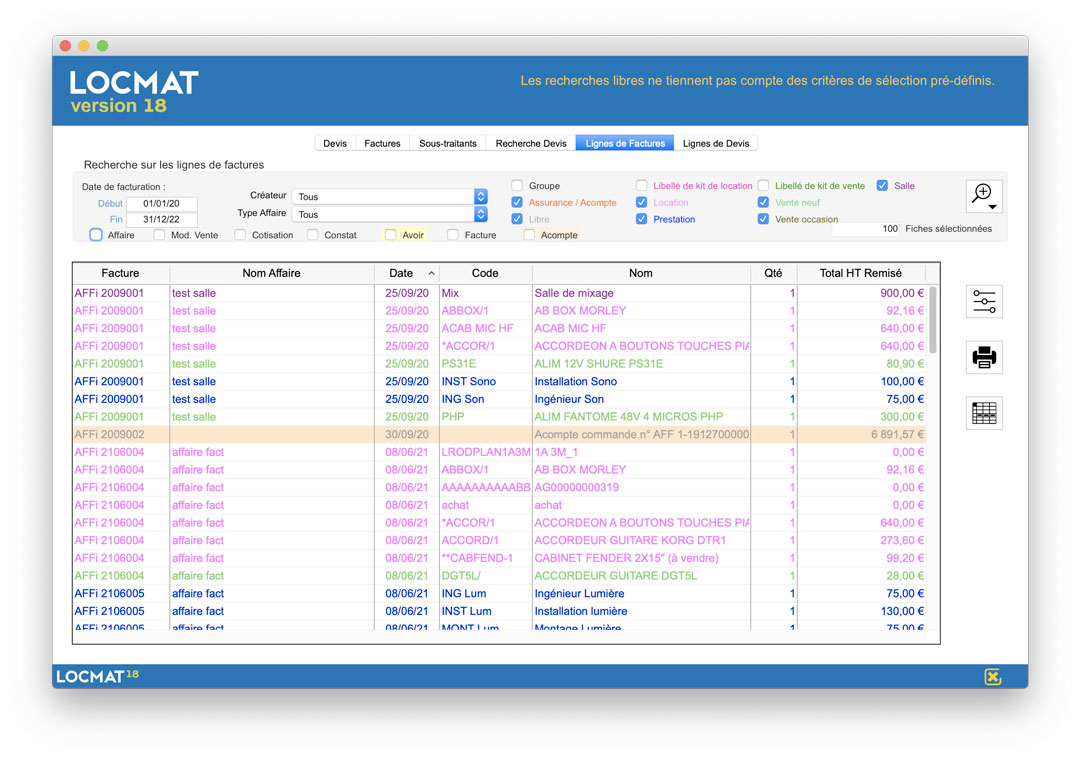Open the Créateur dropdown
The width and height of the screenshot is (1080, 757).
(390, 196)
